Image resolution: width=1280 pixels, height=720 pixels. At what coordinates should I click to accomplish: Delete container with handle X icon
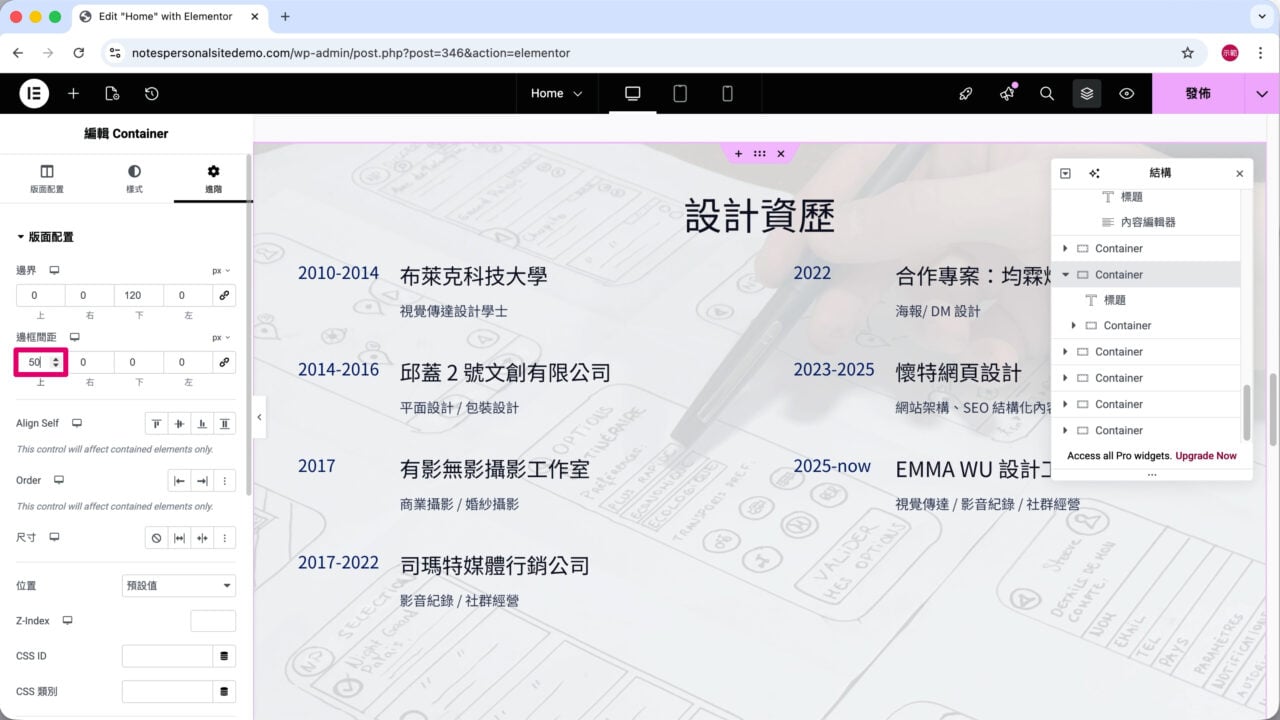tap(781, 154)
